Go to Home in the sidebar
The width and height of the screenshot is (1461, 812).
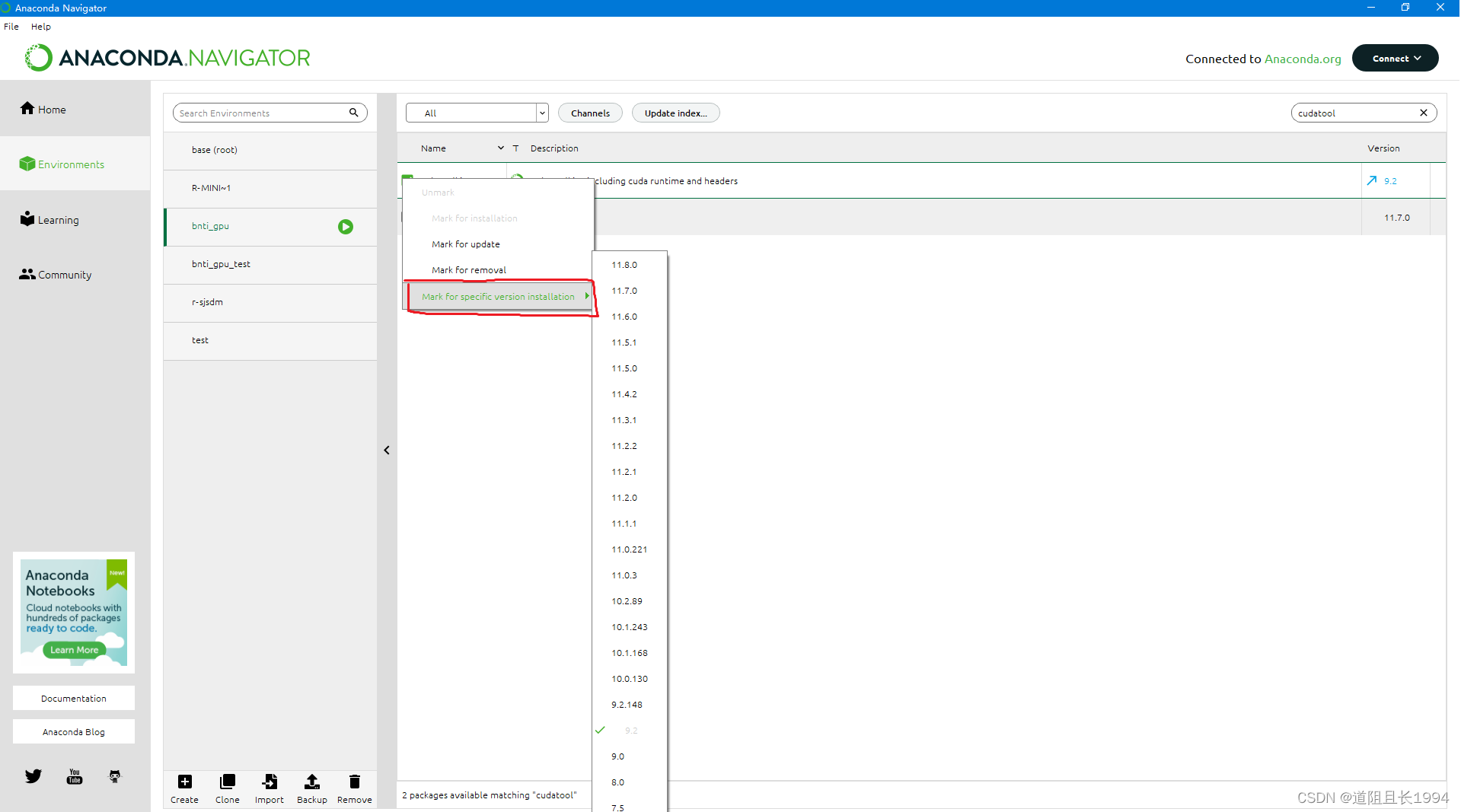coord(43,109)
